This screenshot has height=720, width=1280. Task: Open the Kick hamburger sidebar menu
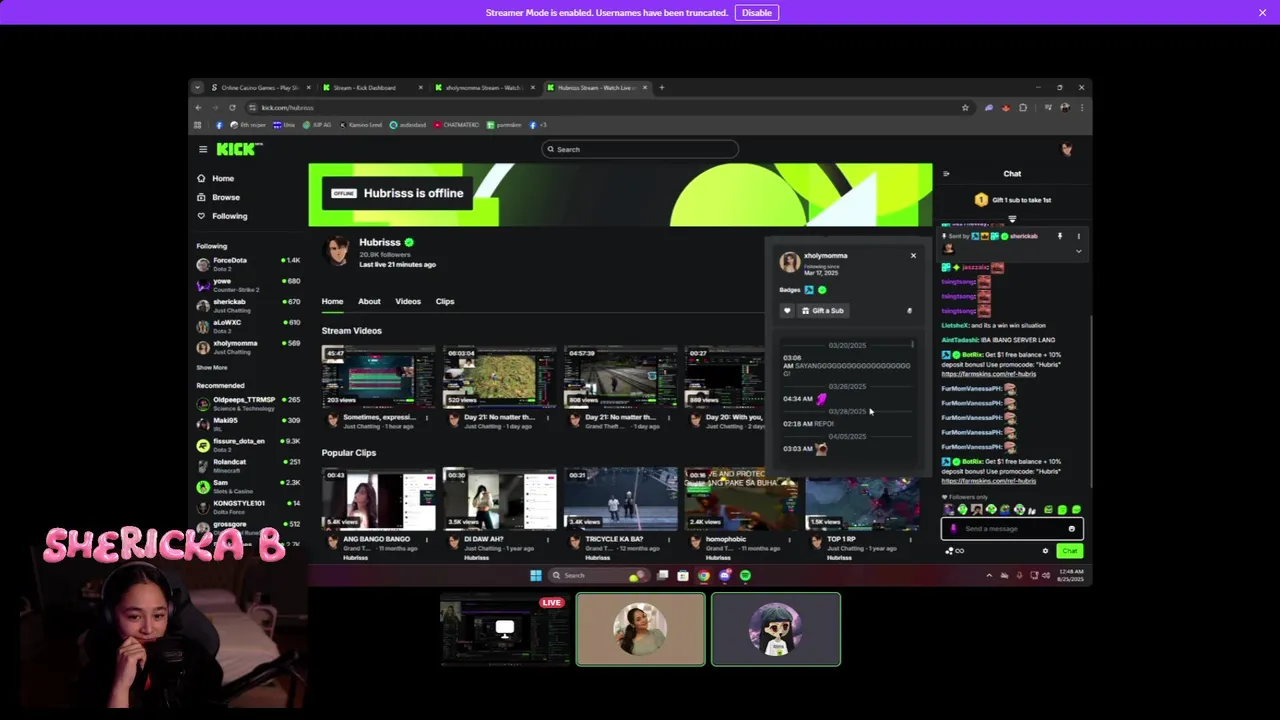(x=202, y=149)
